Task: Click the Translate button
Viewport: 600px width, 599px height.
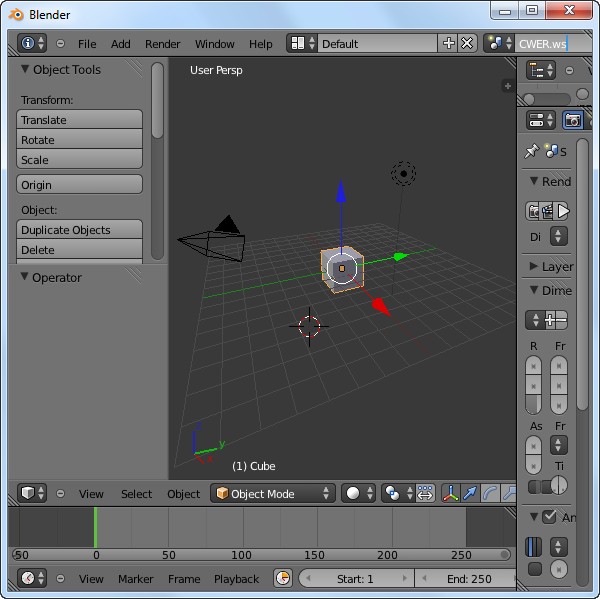Action: [x=80, y=120]
